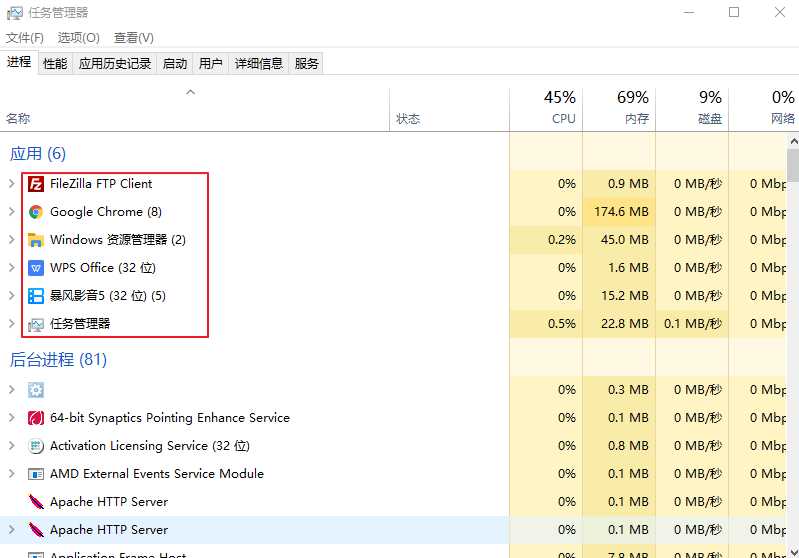Viewport: 799px width, 558px height.
Task: Click the unnamed gear process icon
Action: click(x=36, y=390)
